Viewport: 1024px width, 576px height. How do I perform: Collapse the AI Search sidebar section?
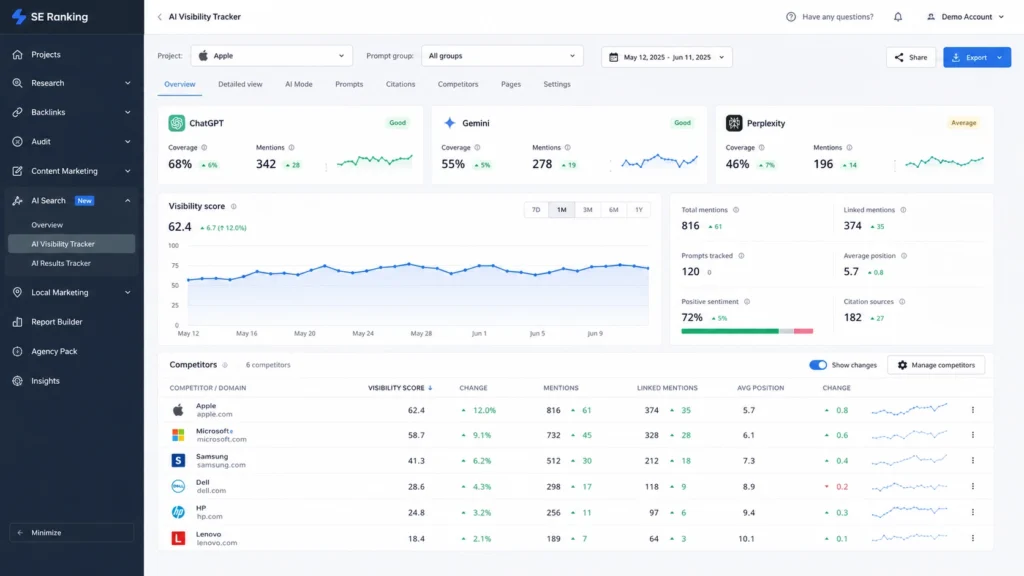[x=127, y=200]
